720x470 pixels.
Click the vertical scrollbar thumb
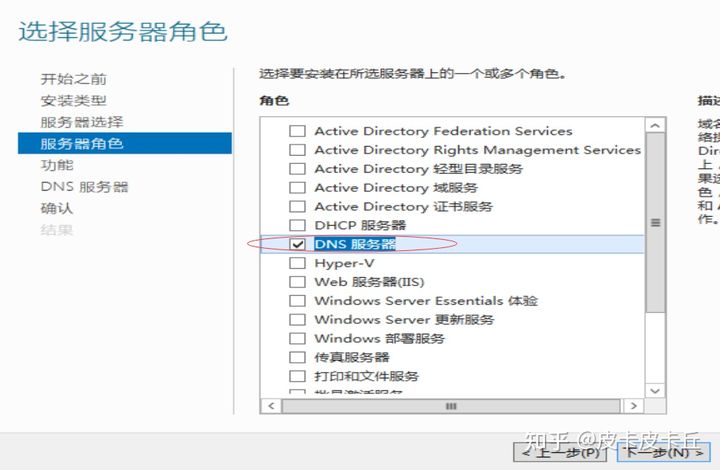[x=655, y=222]
